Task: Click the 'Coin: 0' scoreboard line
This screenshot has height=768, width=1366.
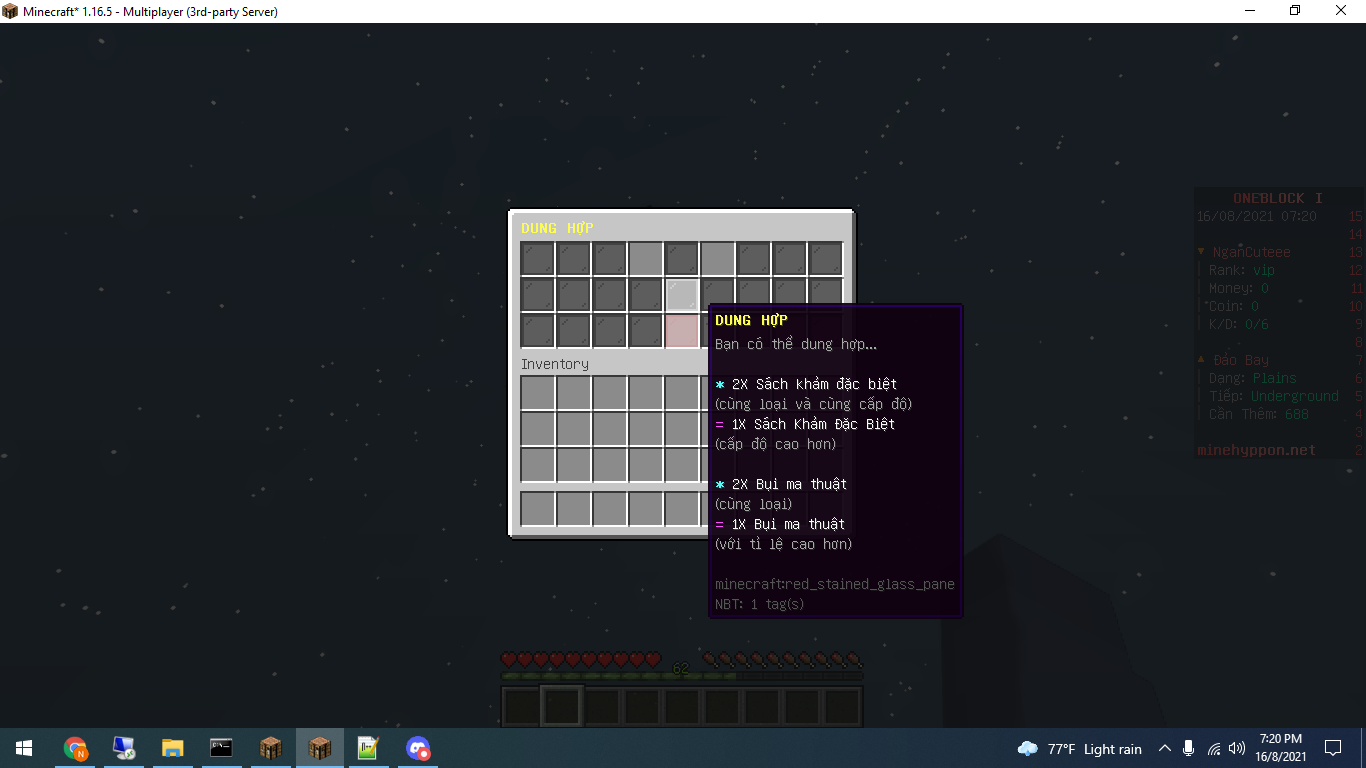Action: point(1234,306)
